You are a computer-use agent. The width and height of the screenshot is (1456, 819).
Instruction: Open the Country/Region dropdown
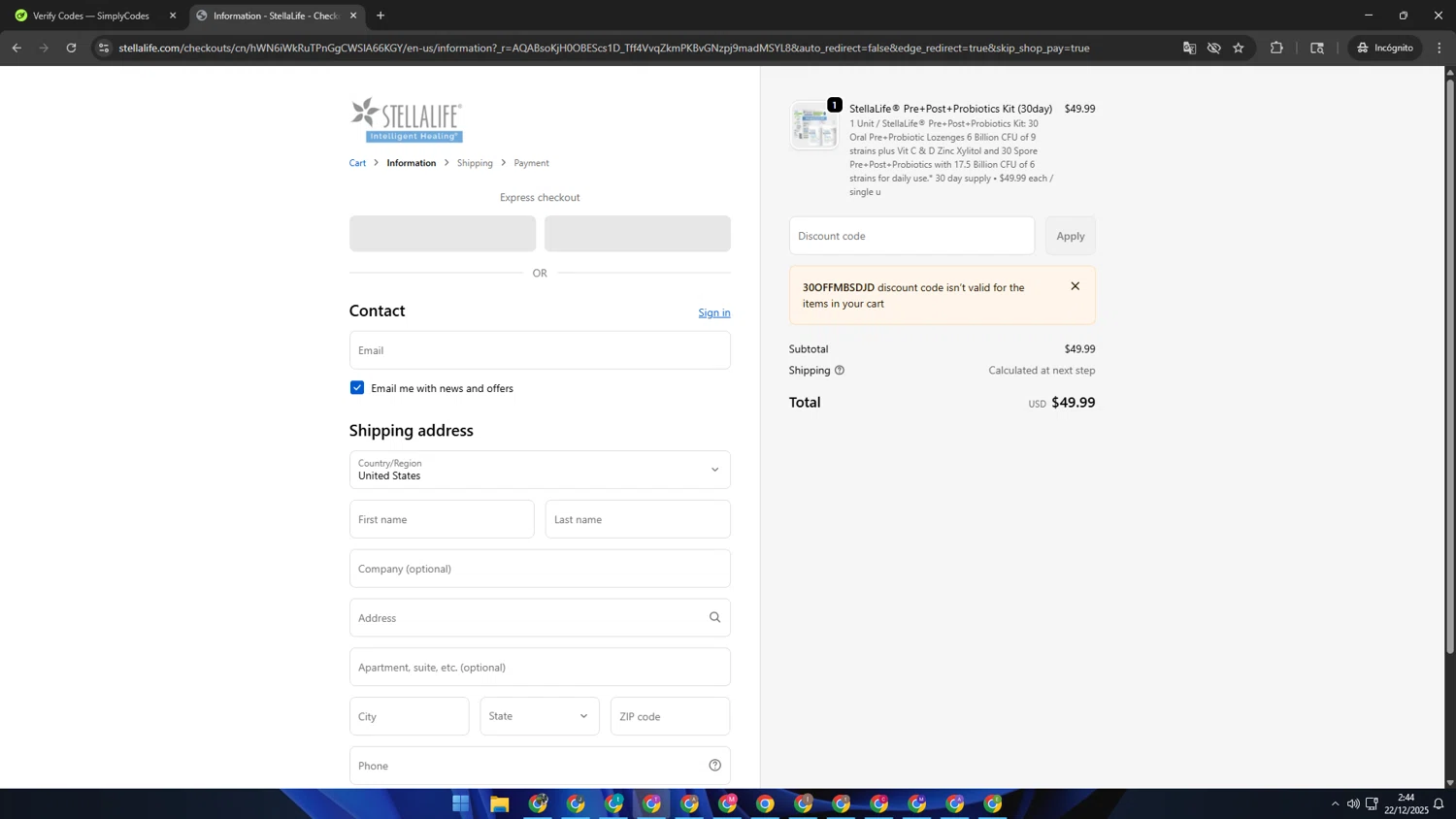(x=540, y=470)
